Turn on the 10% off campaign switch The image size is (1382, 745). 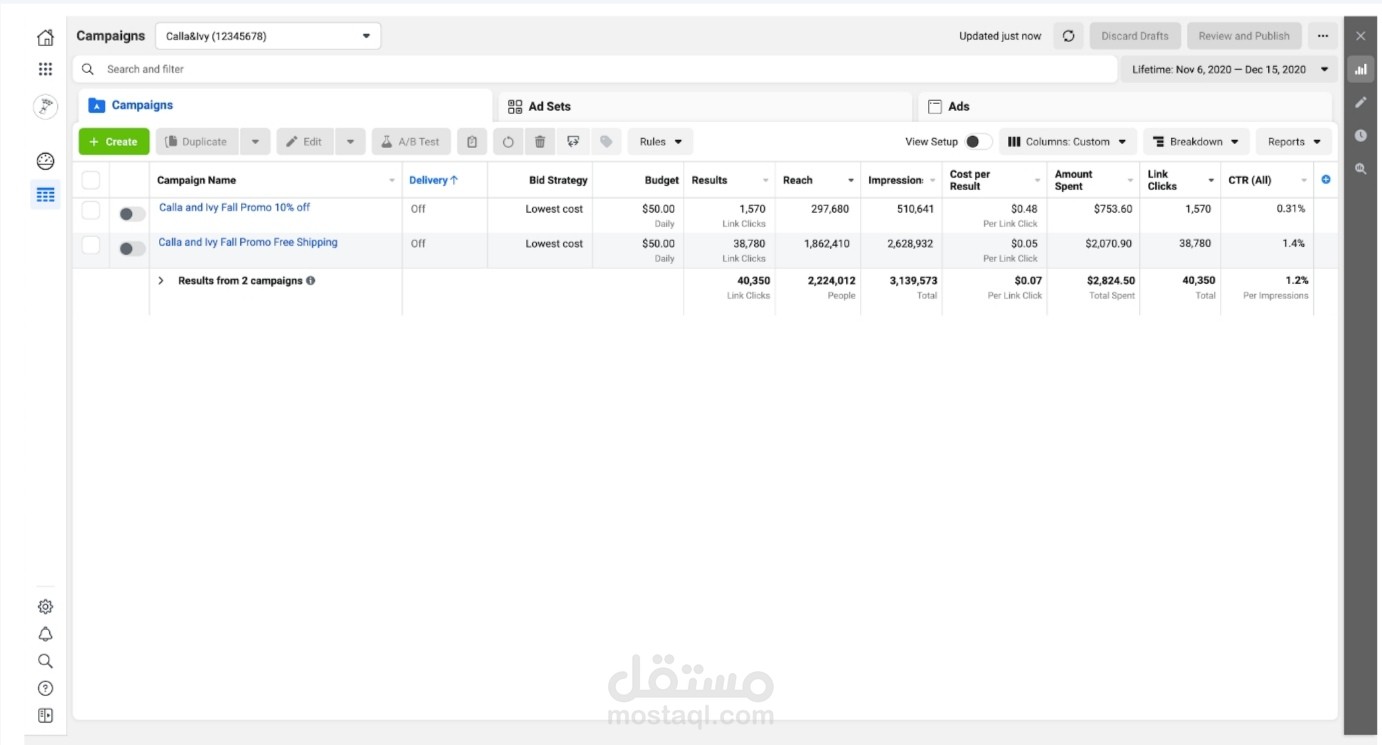(x=131, y=214)
